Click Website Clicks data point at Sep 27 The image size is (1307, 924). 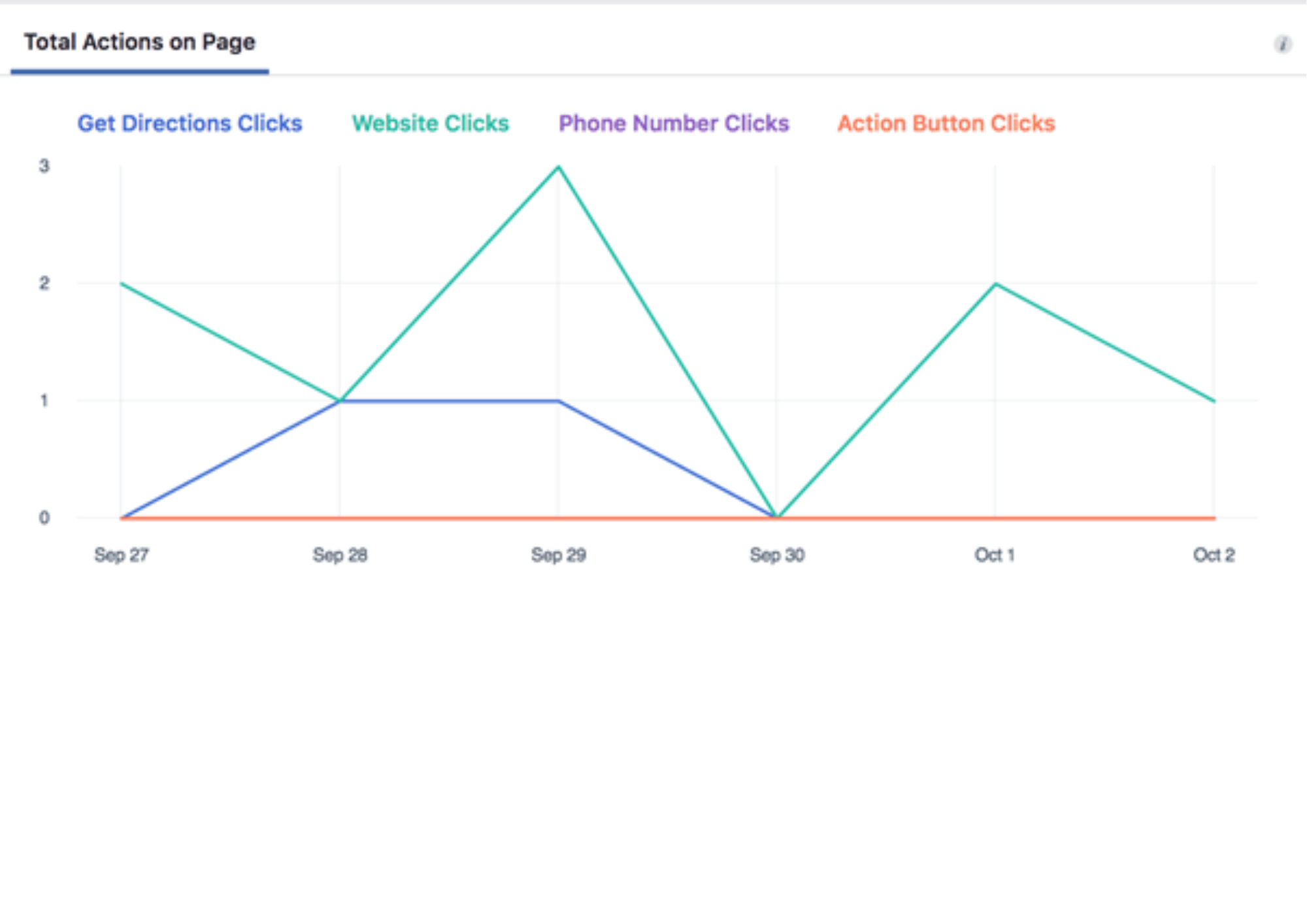pyautogui.click(x=122, y=284)
